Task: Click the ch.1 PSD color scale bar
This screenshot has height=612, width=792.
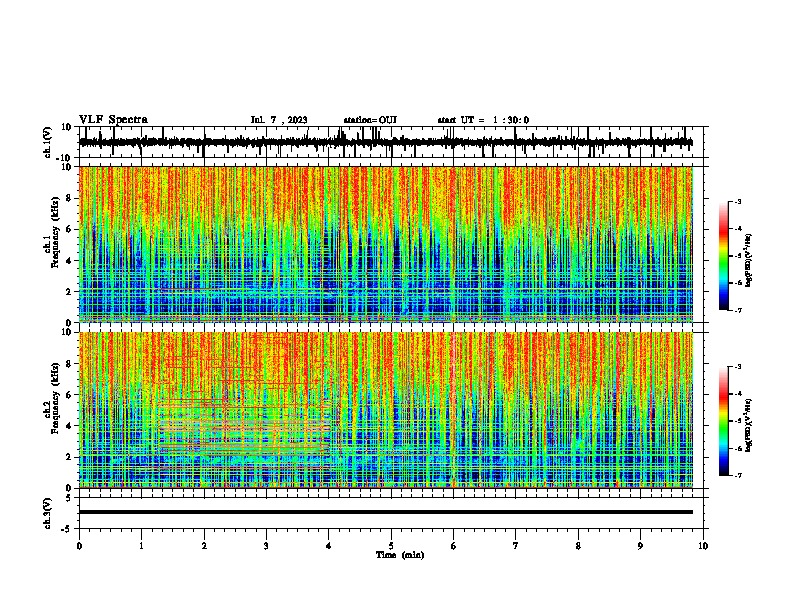Action: point(723,256)
